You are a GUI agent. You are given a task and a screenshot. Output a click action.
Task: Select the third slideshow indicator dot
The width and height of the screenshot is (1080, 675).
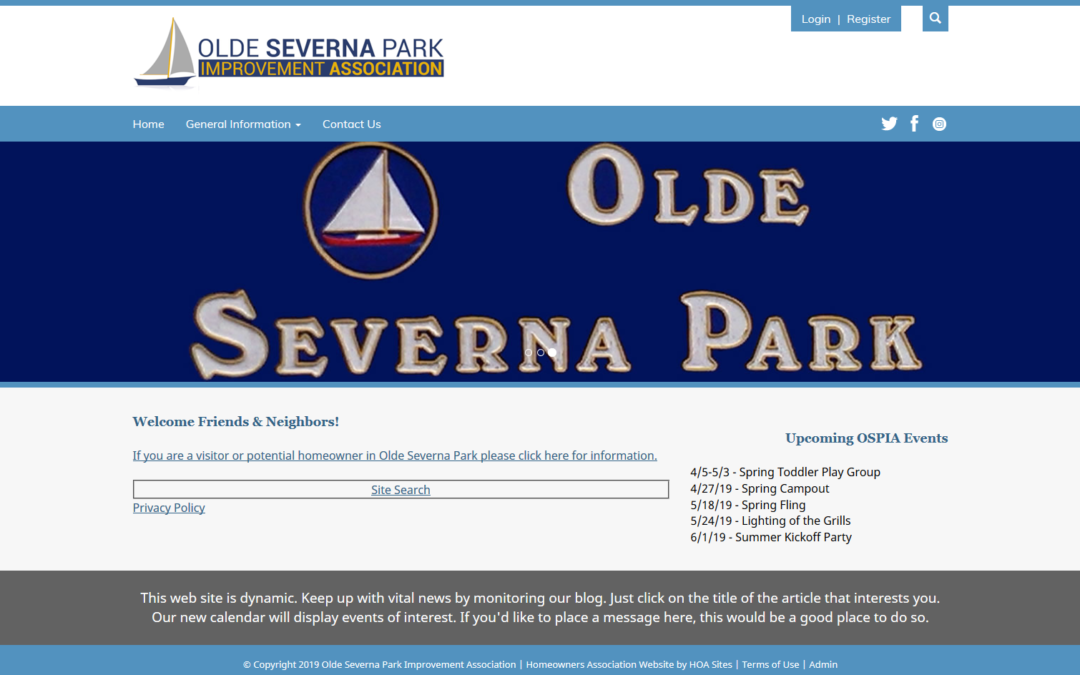click(x=552, y=353)
